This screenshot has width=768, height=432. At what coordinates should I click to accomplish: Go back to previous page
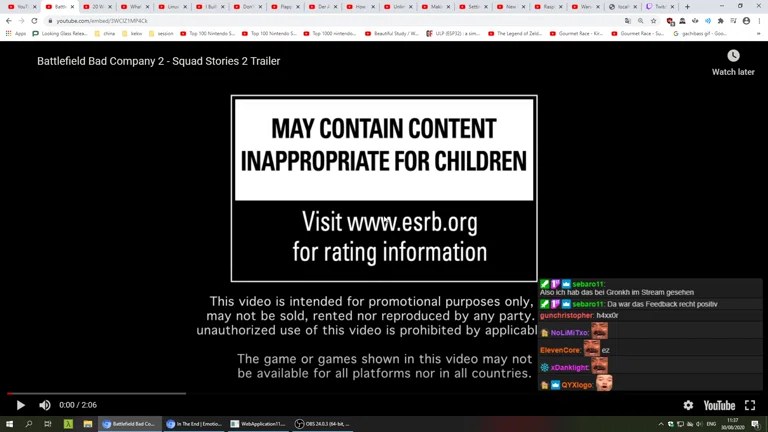click(8, 20)
